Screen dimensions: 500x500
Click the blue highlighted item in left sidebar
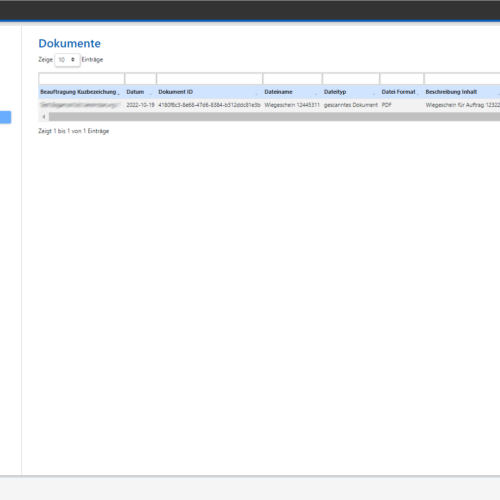pyautogui.click(x=5, y=117)
